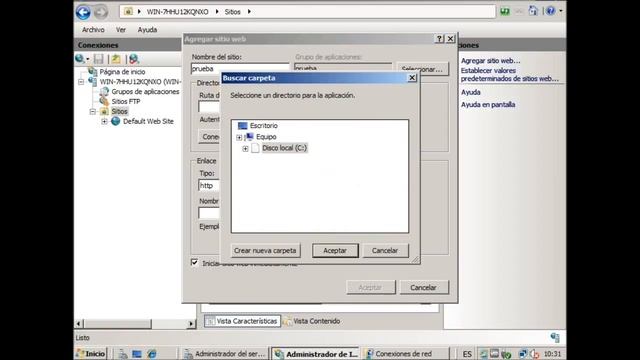Screen dimensions: 640x360
Task: Open the Archivo menu
Action: (93, 30)
